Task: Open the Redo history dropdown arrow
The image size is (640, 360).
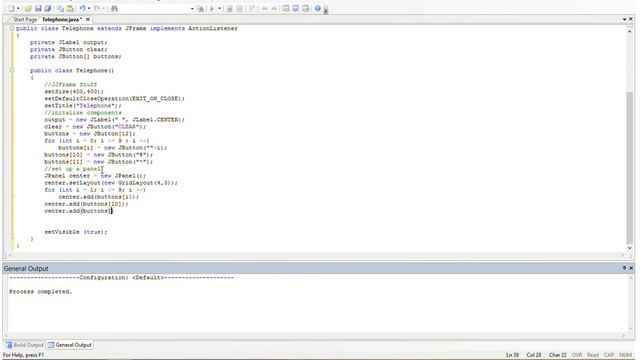Action: click(104, 9)
